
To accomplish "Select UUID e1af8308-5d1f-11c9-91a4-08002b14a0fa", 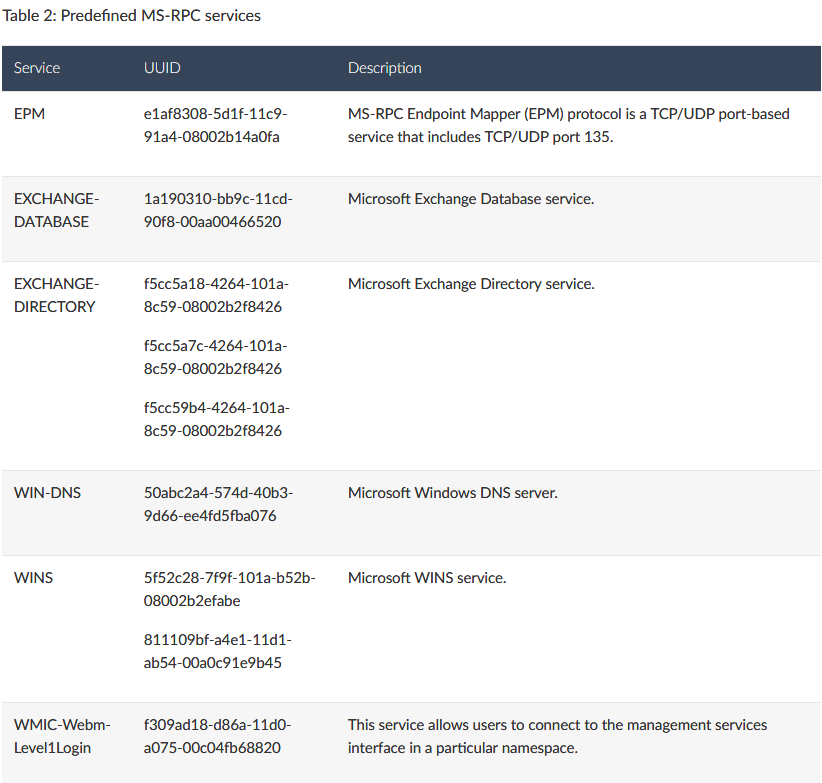I will [x=215, y=126].
